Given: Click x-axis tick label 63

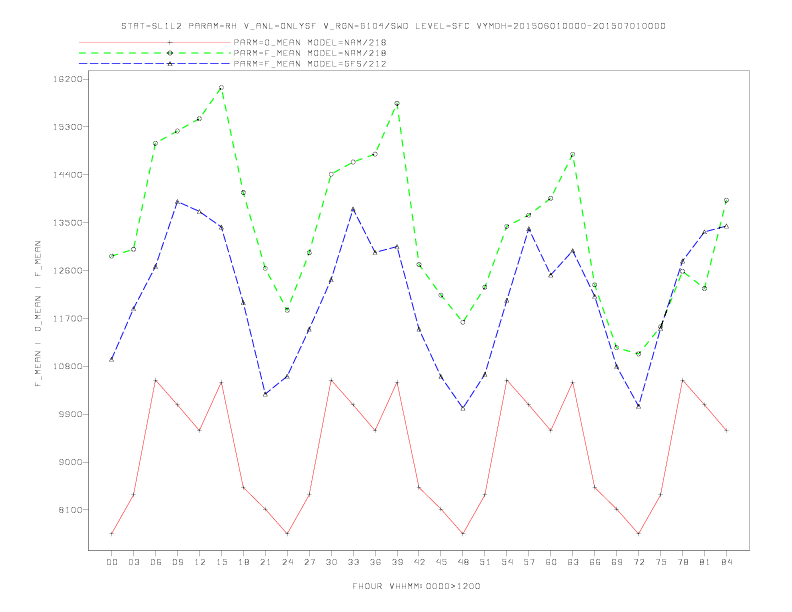Looking at the screenshot, I should tap(573, 562).
